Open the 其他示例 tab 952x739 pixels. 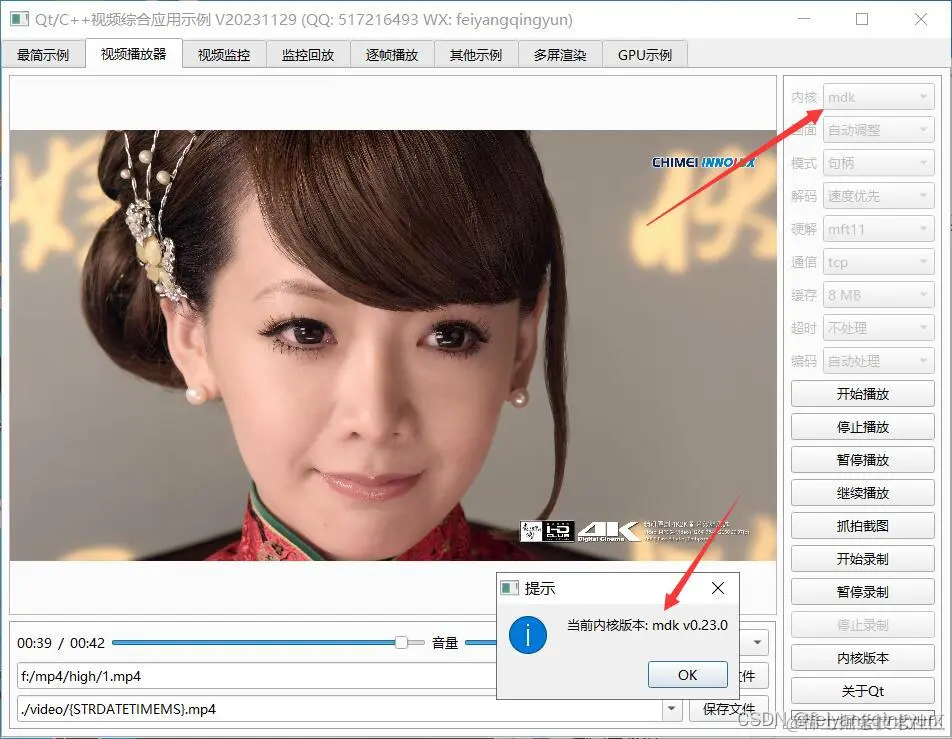tap(475, 55)
